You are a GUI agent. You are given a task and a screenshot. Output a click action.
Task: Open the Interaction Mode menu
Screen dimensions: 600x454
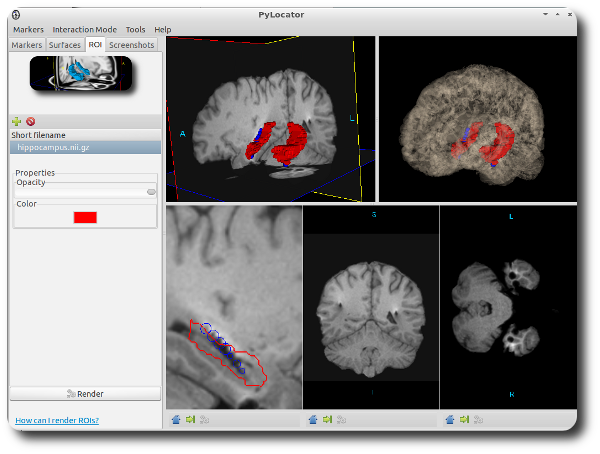click(x=84, y=30)
